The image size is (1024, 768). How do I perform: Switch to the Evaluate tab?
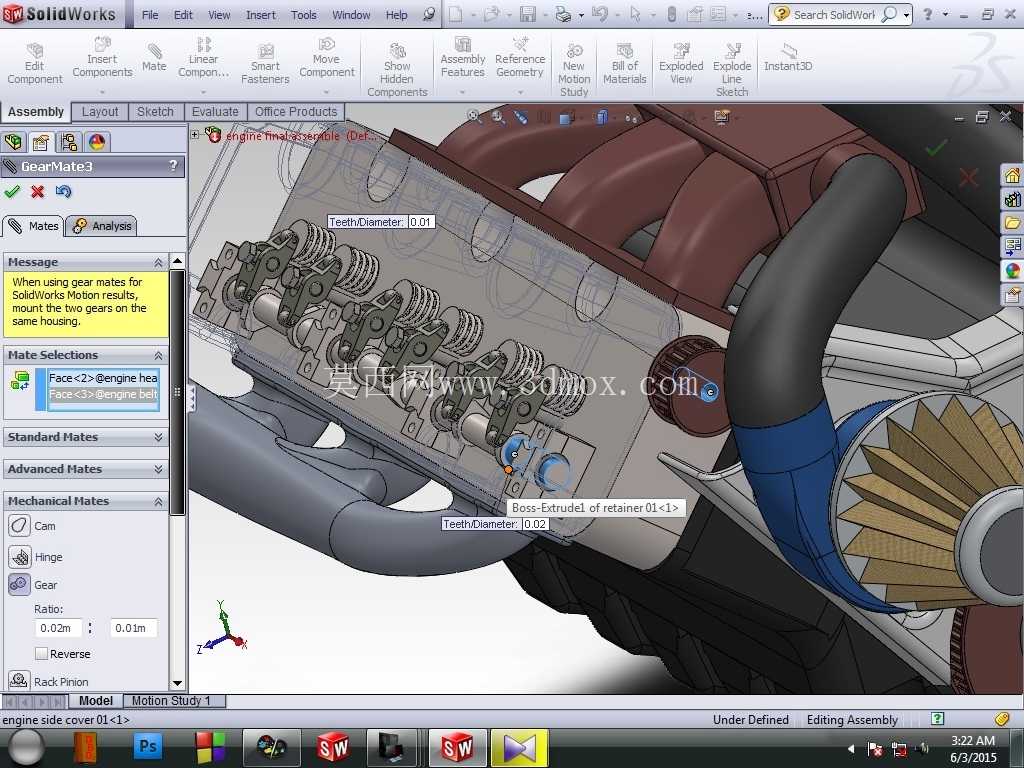point(215,112)
